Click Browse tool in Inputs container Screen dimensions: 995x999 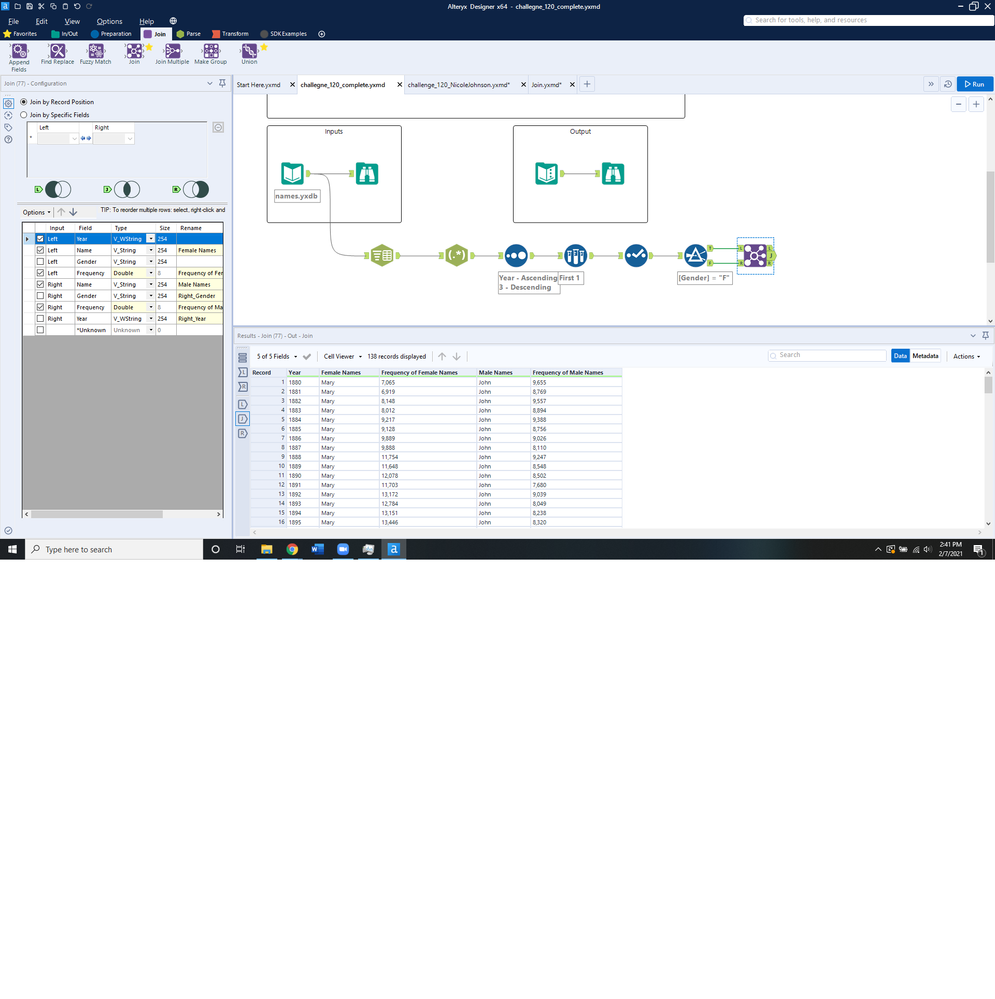click(x=367, y=173)
